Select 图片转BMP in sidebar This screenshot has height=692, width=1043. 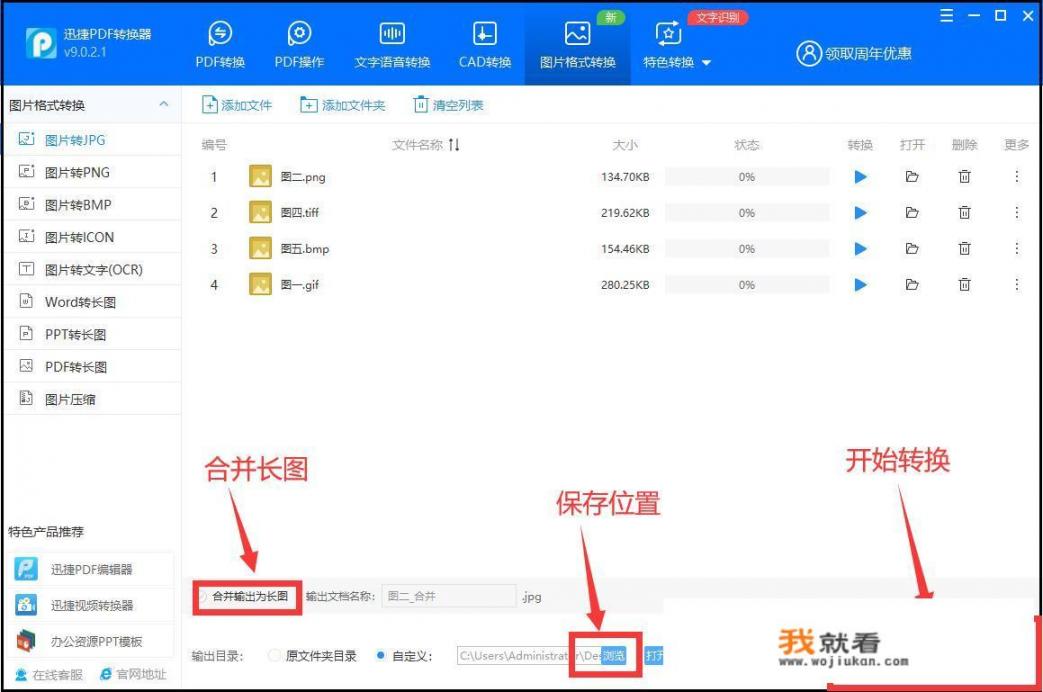92,205
